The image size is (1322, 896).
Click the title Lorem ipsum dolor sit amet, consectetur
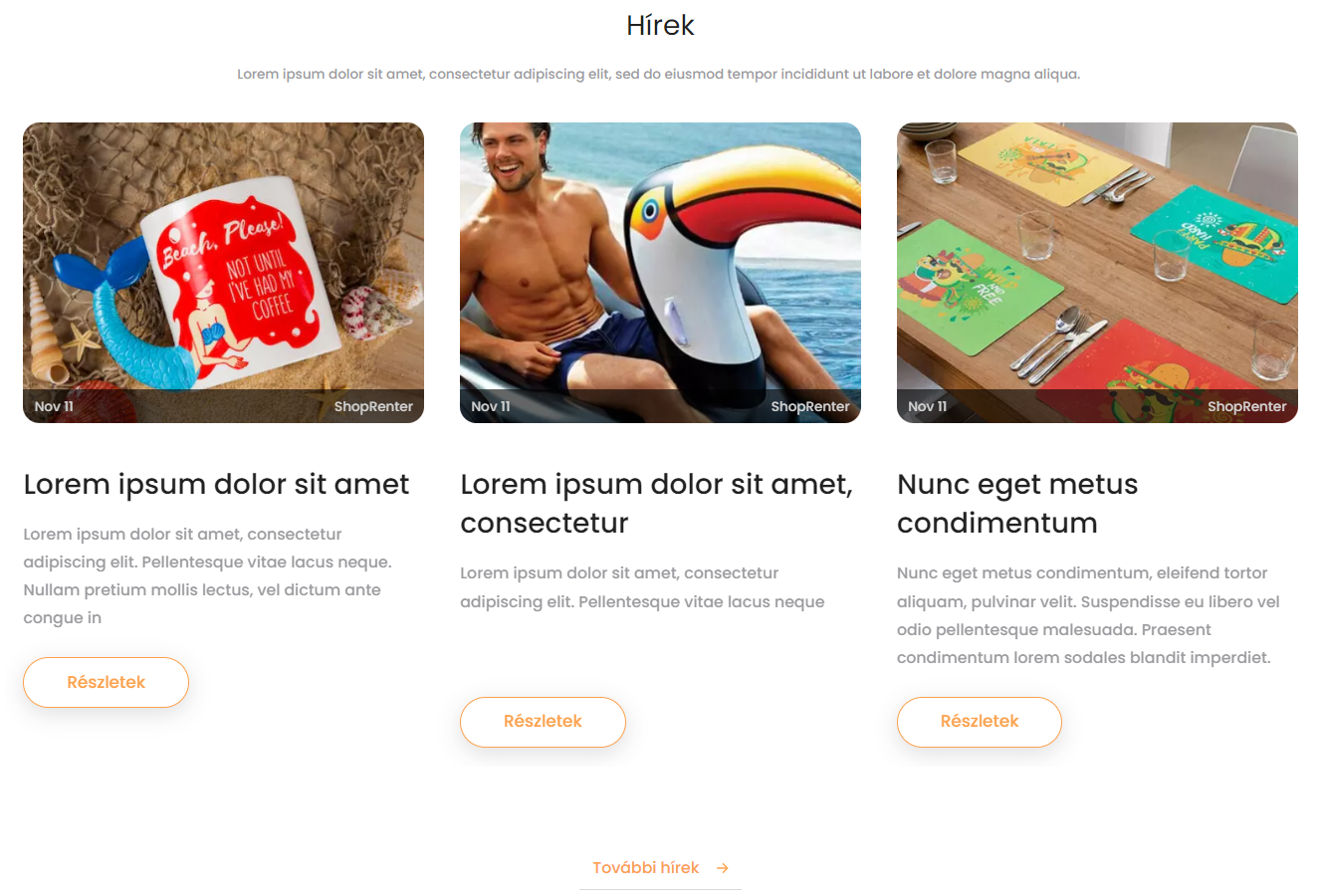click(x=657, y=504)
